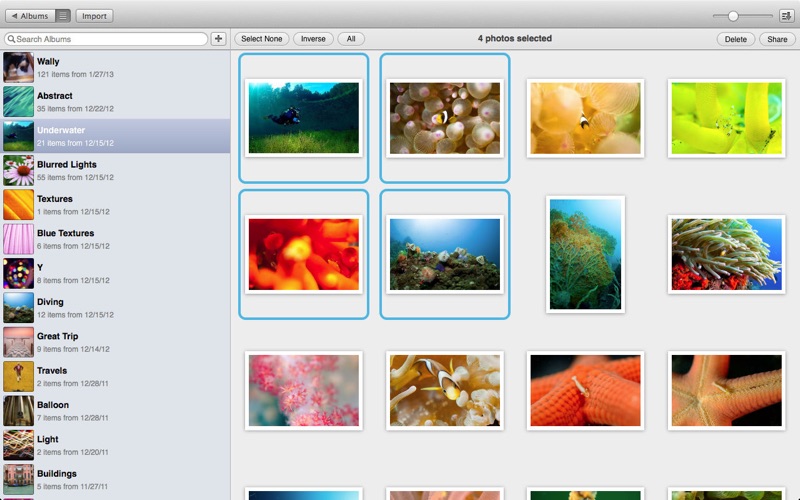The image size is (800, 500).
Task: Select the orange starfish with shrimp photo
Action: pyautogui.click(x=585, y=390)
